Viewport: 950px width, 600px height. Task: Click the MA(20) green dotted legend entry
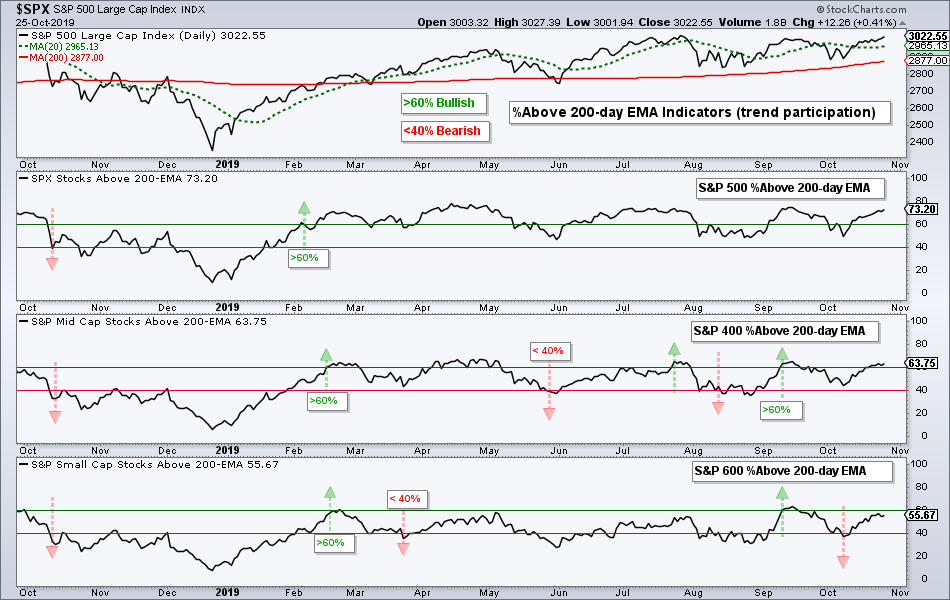tap(59, 47)
